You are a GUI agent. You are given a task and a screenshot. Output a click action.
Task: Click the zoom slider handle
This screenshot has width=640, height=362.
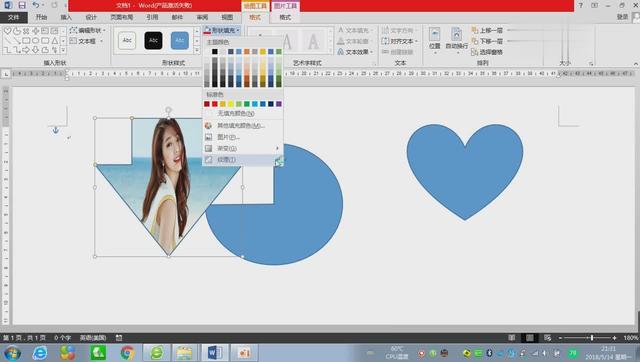tap(592, 338)
